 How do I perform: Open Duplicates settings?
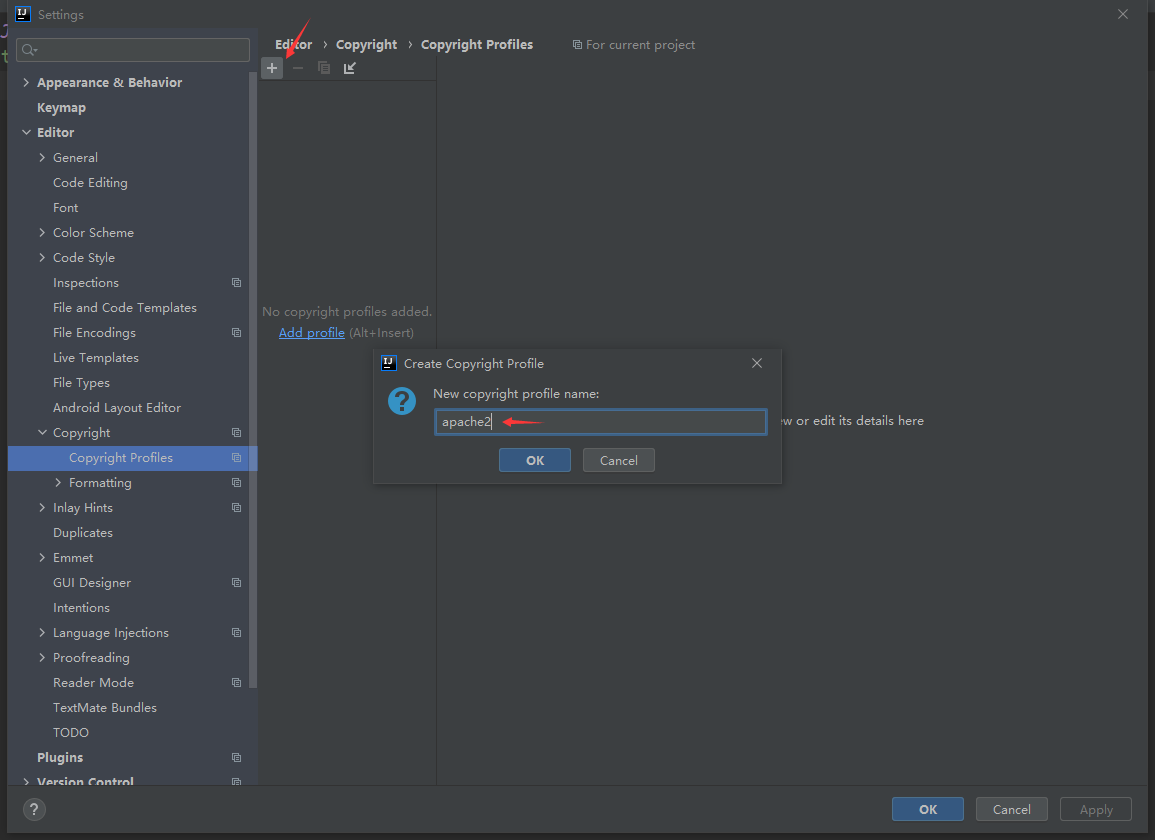[82, 533]
